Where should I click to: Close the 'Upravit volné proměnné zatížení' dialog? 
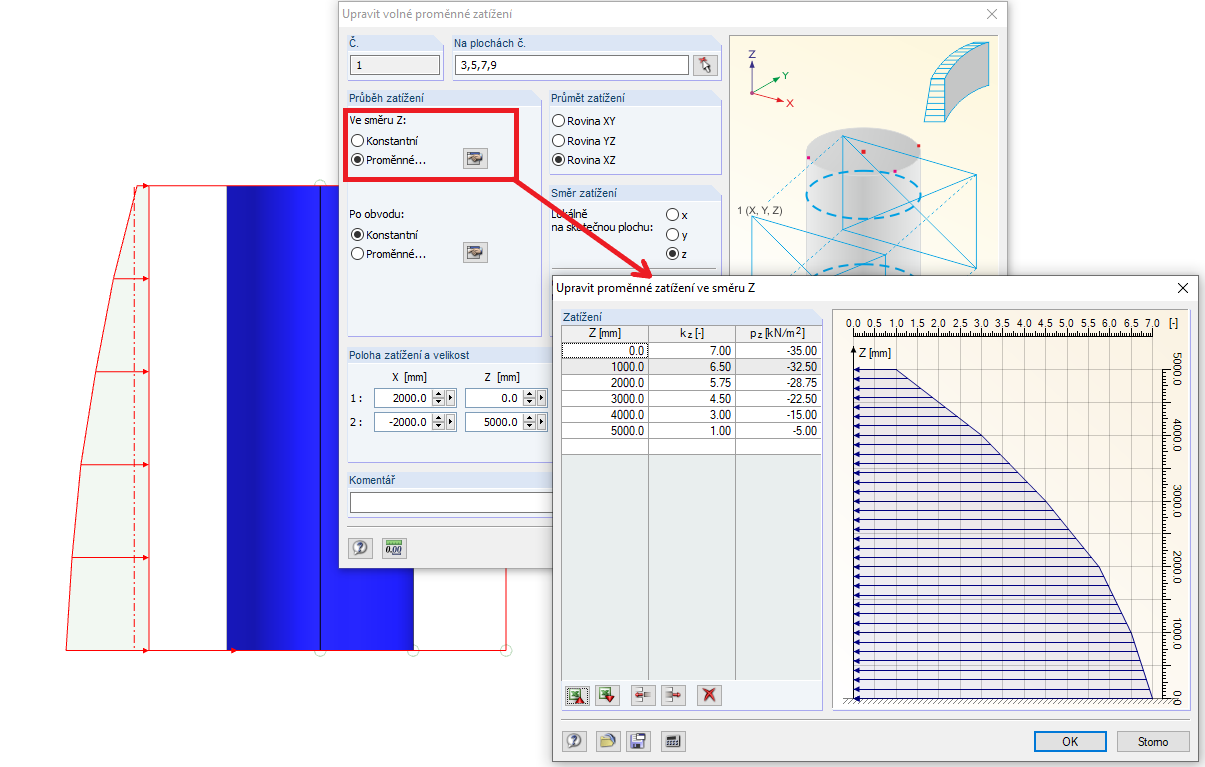[x=992, y=14]
